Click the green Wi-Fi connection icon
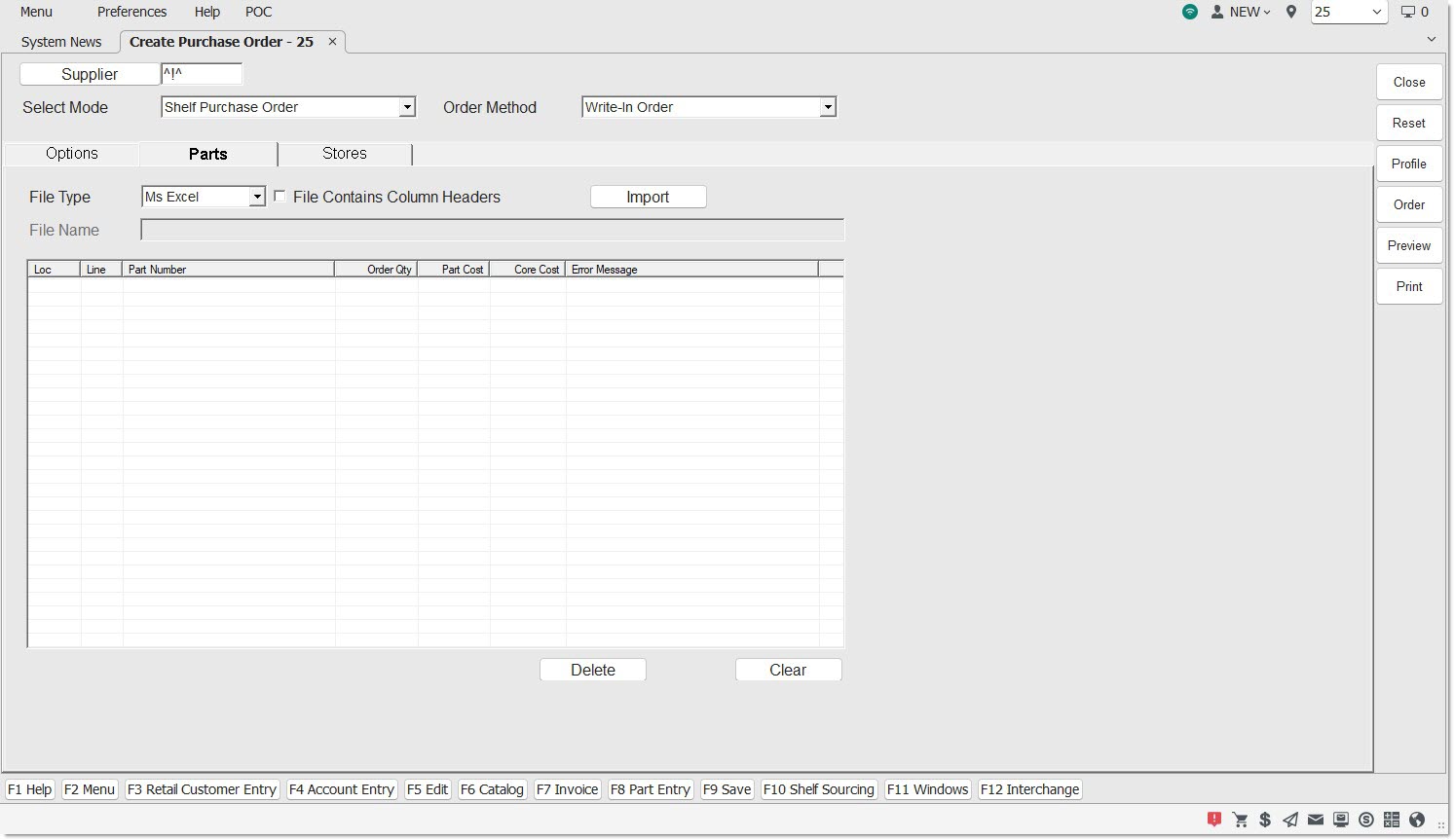This screenshot has width=1454, height=840. pyautogui.click(x=1190, y=12)
